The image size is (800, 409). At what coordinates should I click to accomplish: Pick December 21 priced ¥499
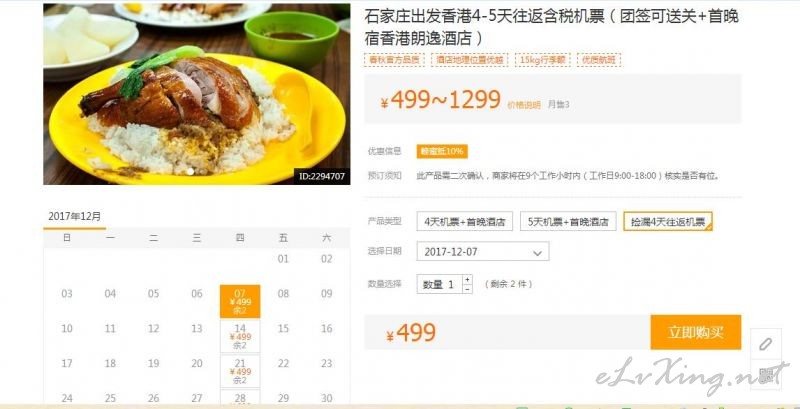pos(240,371)
